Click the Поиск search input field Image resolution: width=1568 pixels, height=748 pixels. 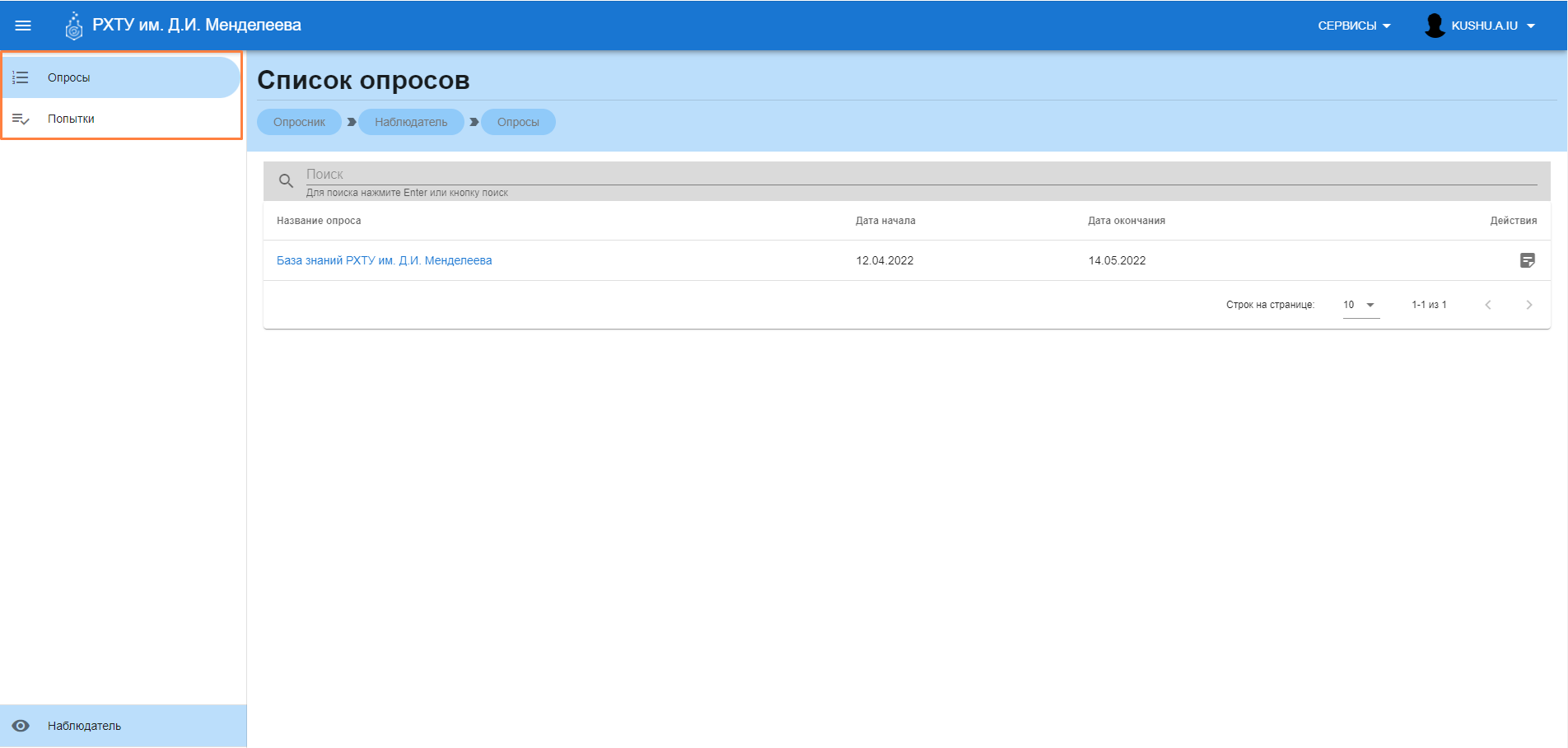point(906,175)
